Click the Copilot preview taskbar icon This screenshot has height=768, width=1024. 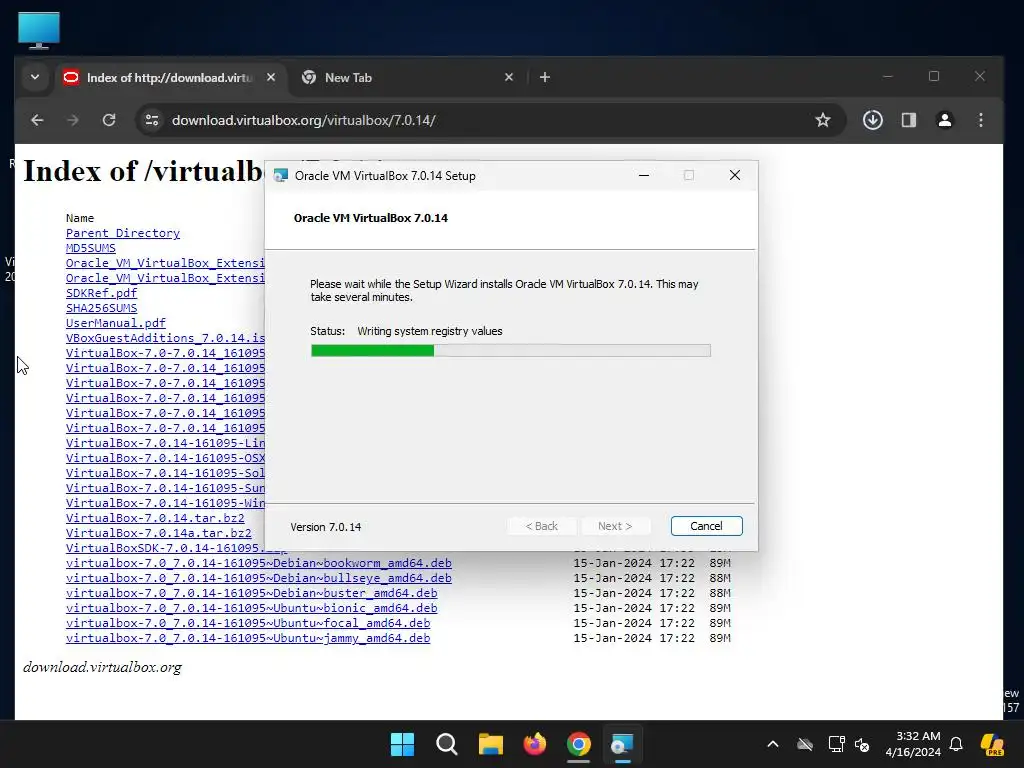(992, 744)
